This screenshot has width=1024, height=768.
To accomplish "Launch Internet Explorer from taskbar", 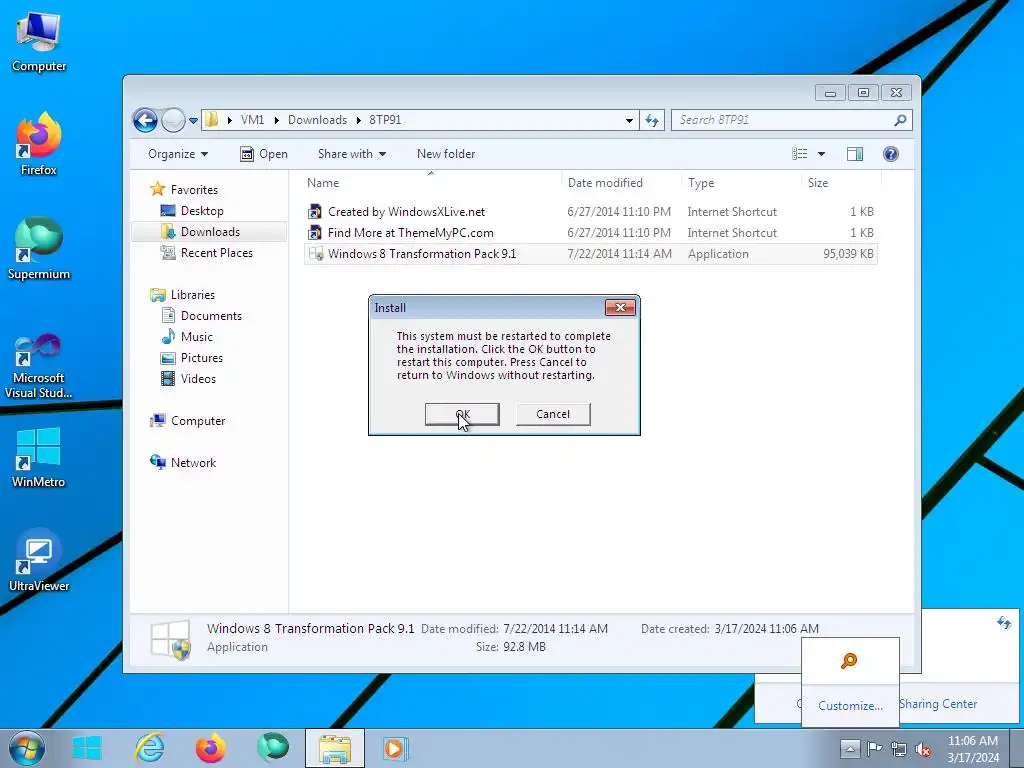I will [x=149, y=748].
